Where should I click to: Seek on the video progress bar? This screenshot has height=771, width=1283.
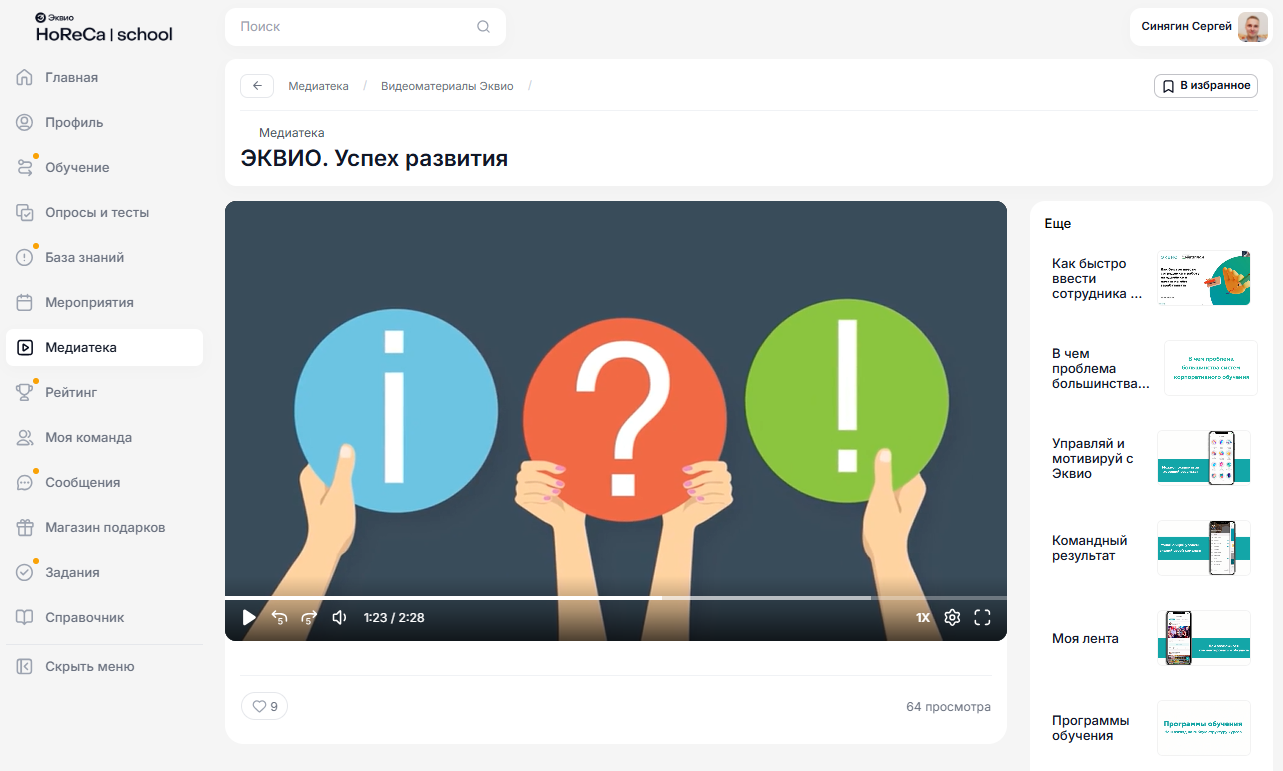[x=616, y=598]
